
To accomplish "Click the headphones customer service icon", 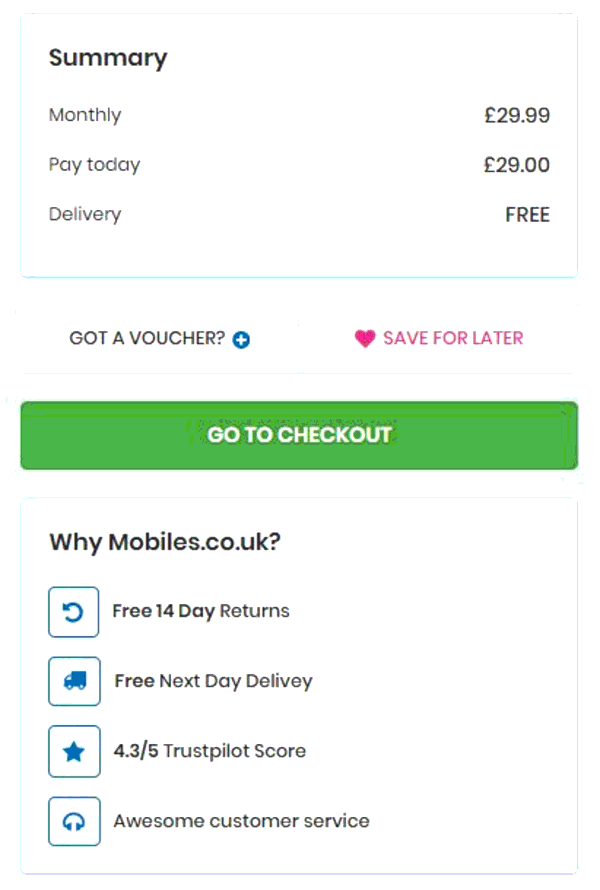I will (74, 821).
